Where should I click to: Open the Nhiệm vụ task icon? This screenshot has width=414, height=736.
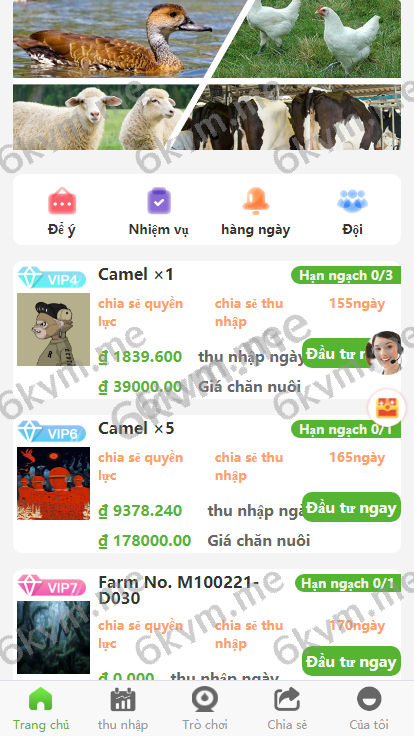point(159,201)
